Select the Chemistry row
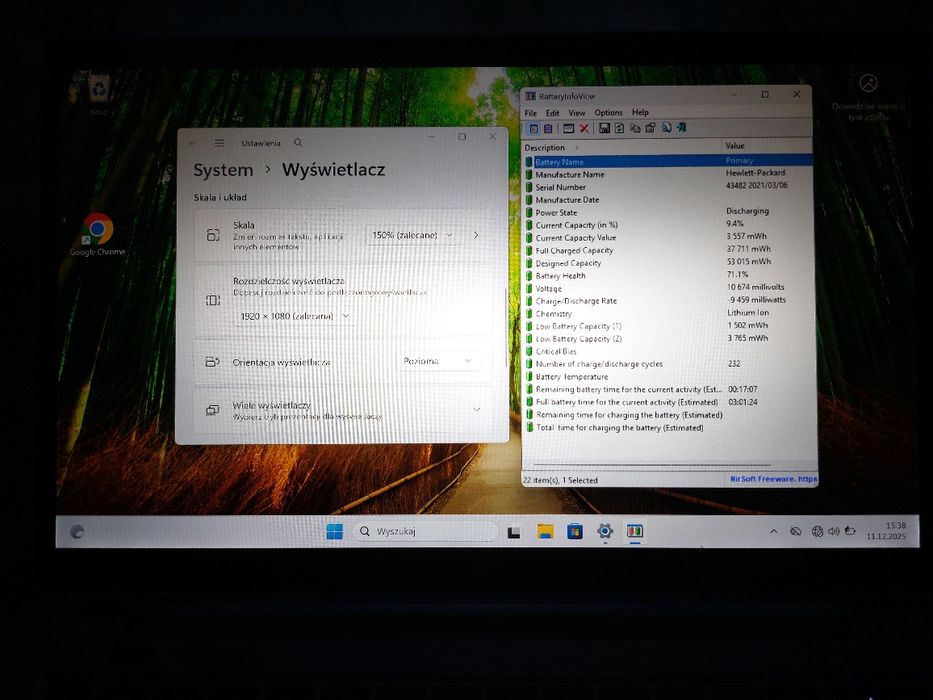This screenshot has height=700, width=933. click(668, 314)
